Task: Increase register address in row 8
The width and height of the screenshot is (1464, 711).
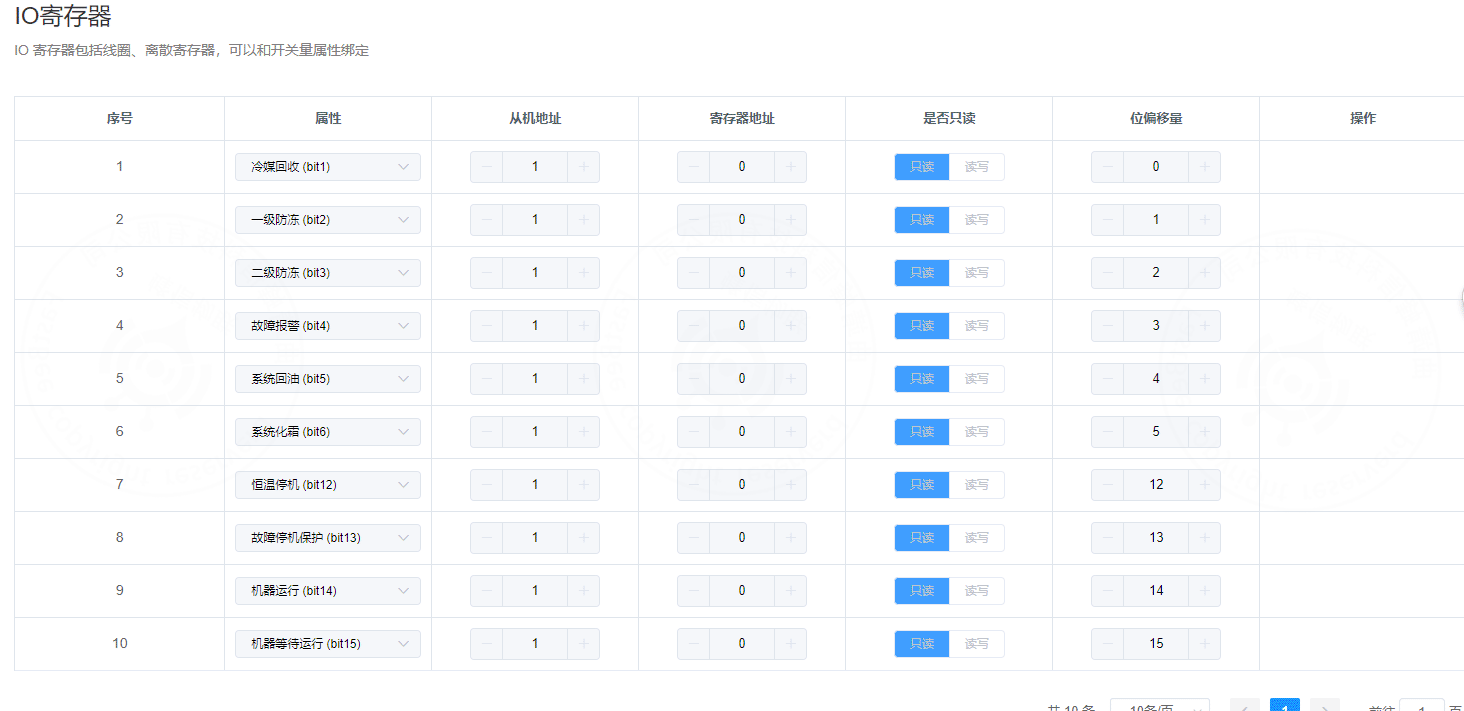Action: pyautogui.click(x=791, y=538)
